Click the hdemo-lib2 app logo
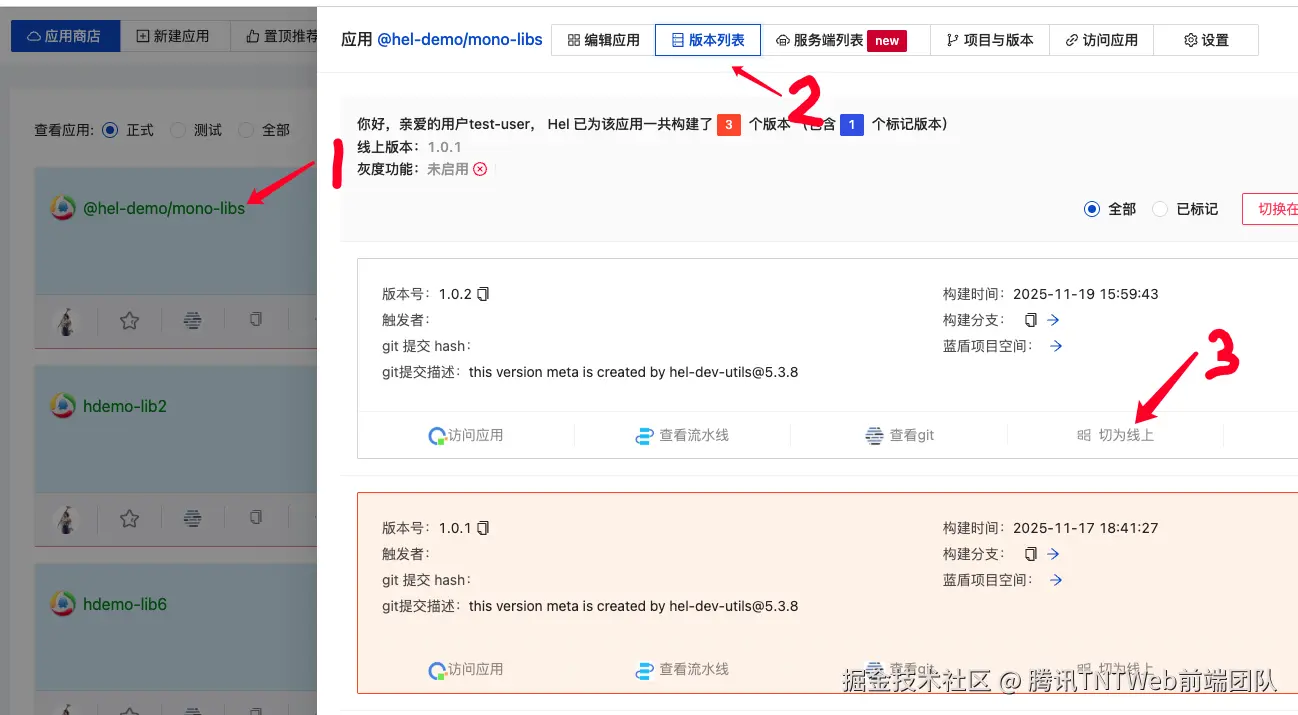Image resolution: width=1298 pixels, height=715 pixels. click(63, 405)
